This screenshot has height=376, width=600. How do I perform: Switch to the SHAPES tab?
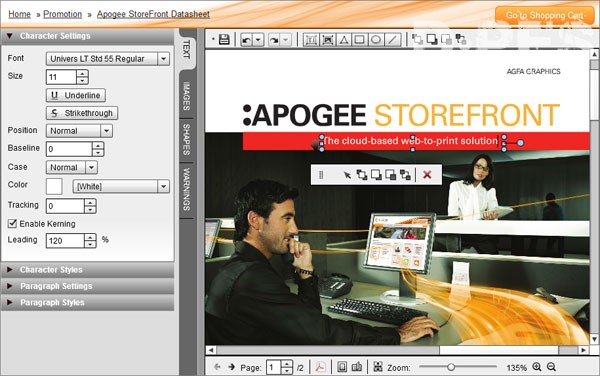(x=186, y=139)
